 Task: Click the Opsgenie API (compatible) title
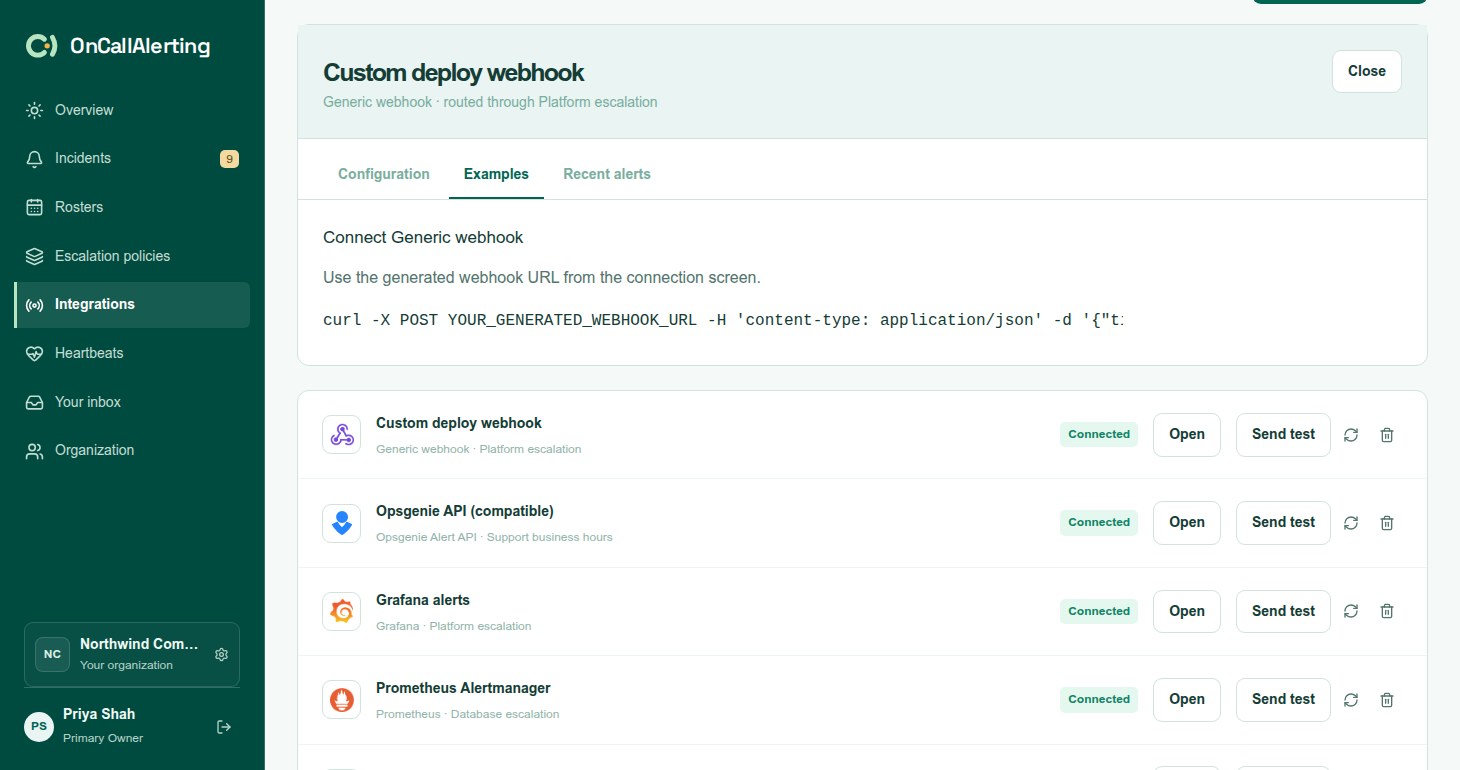click(x=465, y=511)
